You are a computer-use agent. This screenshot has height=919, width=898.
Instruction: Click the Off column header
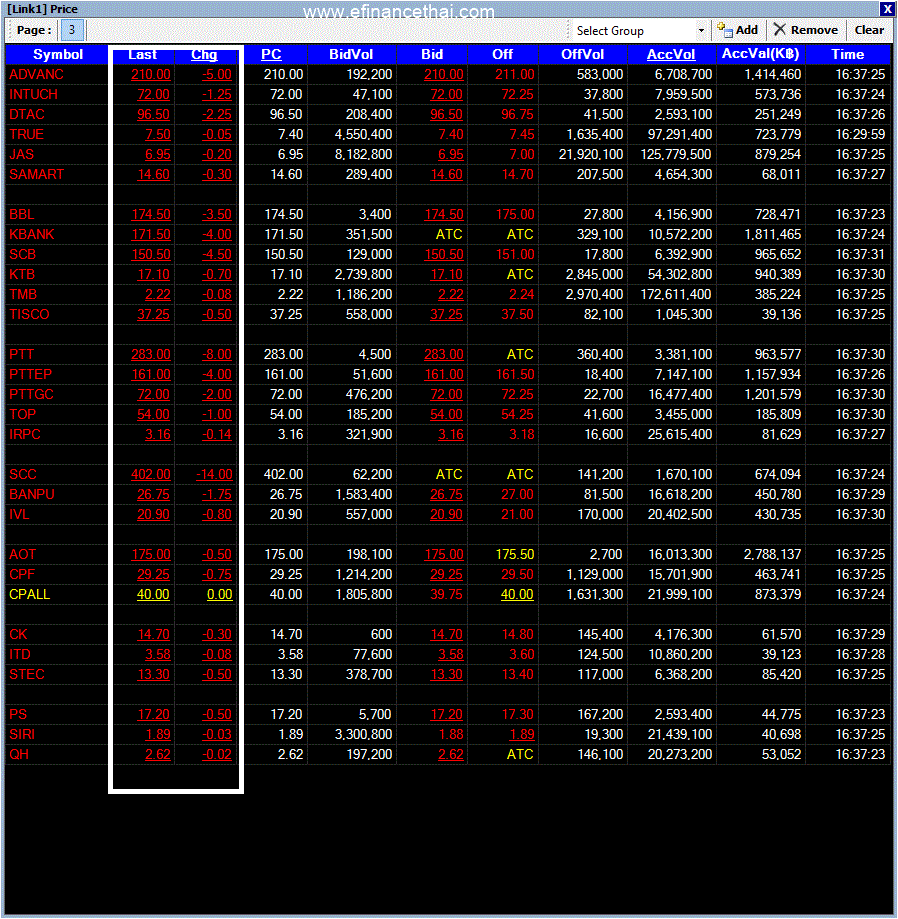click(502, 55)
